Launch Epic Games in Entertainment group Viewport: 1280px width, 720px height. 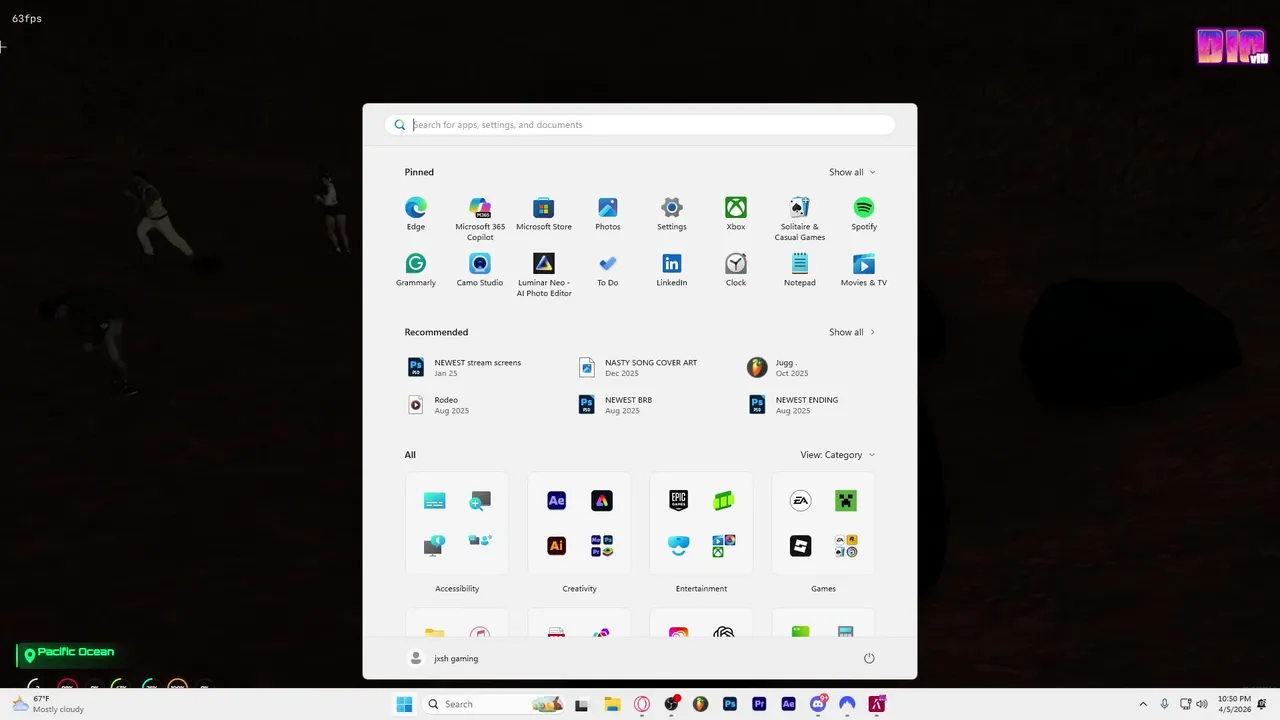[x=679, y=501]
